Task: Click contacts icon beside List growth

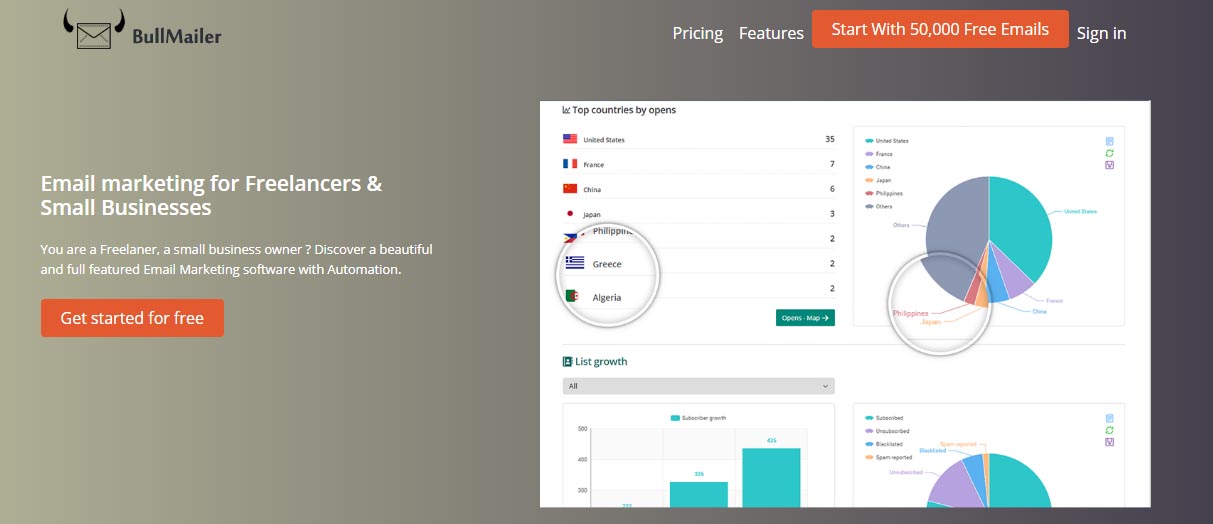Action: [x=568, y=362]
